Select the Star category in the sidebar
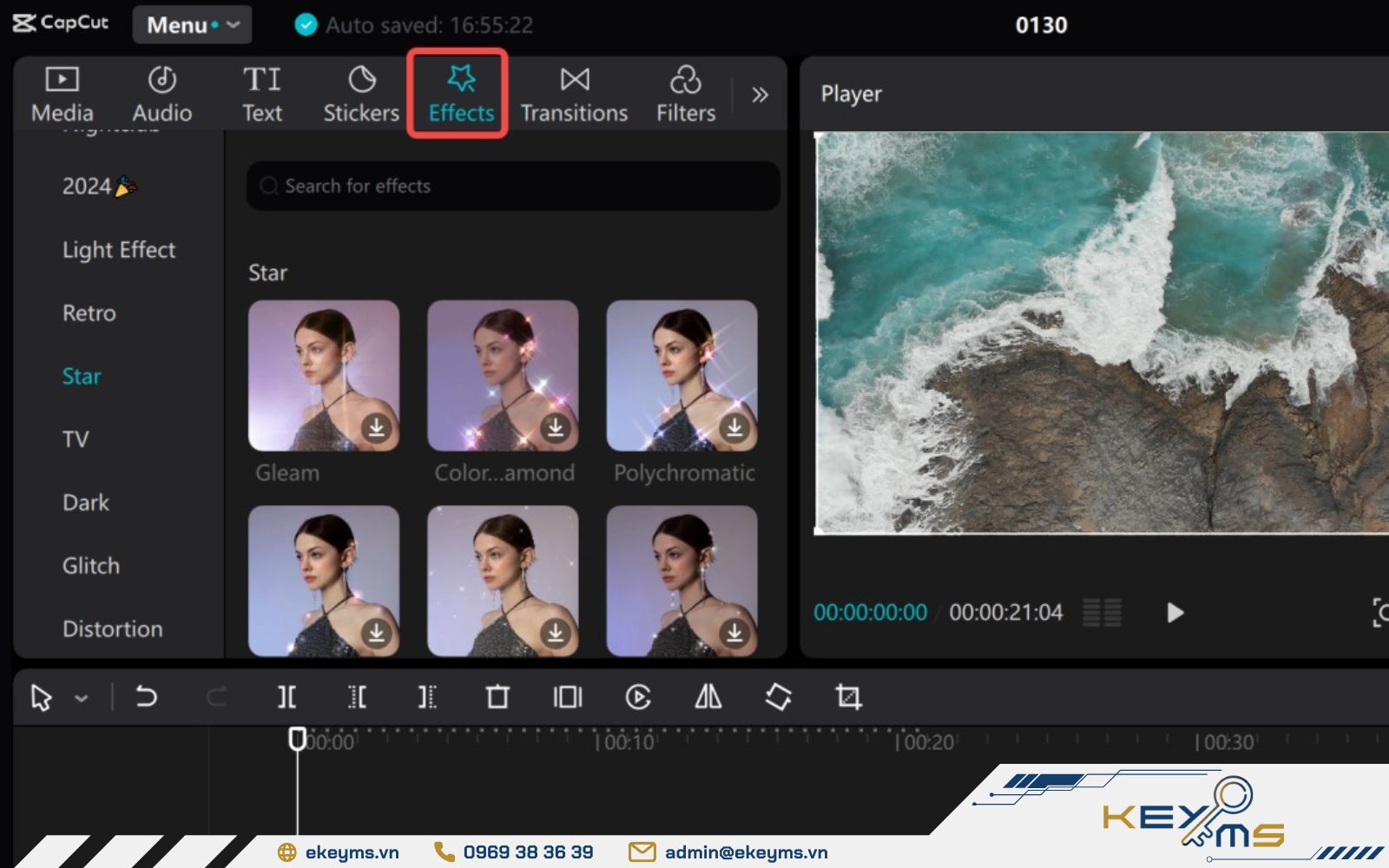The image size is (1389, 868). pyautogui.click(x=81, y=376)
